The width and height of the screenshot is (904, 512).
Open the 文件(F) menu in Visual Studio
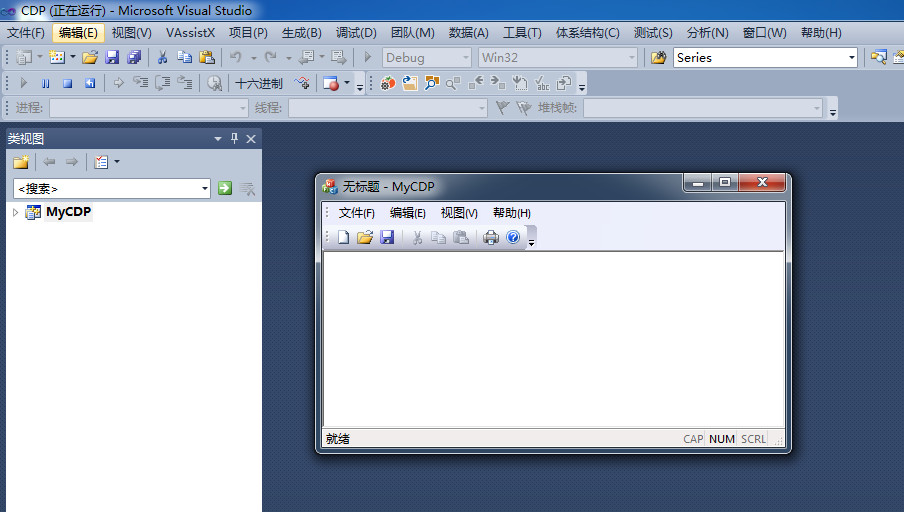[25, 33]
